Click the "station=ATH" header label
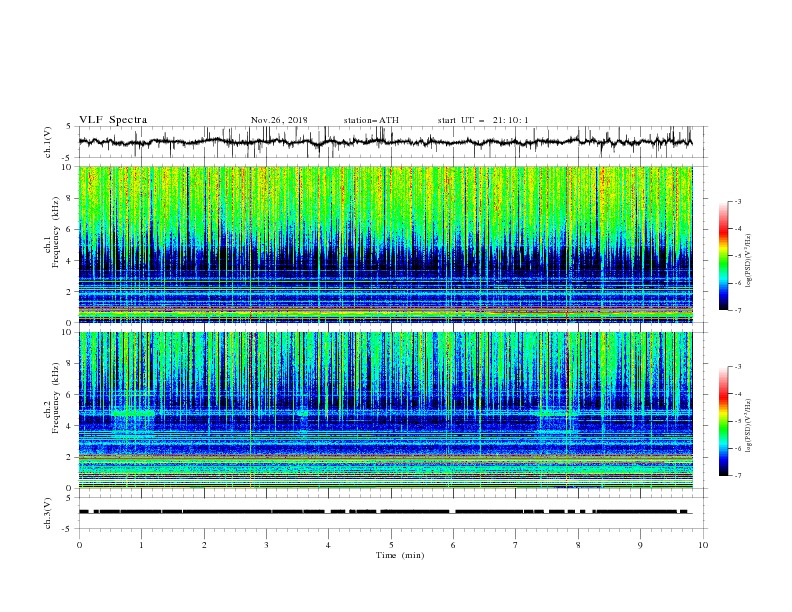This screenshot has height=612, width=792. click(371, 120)
